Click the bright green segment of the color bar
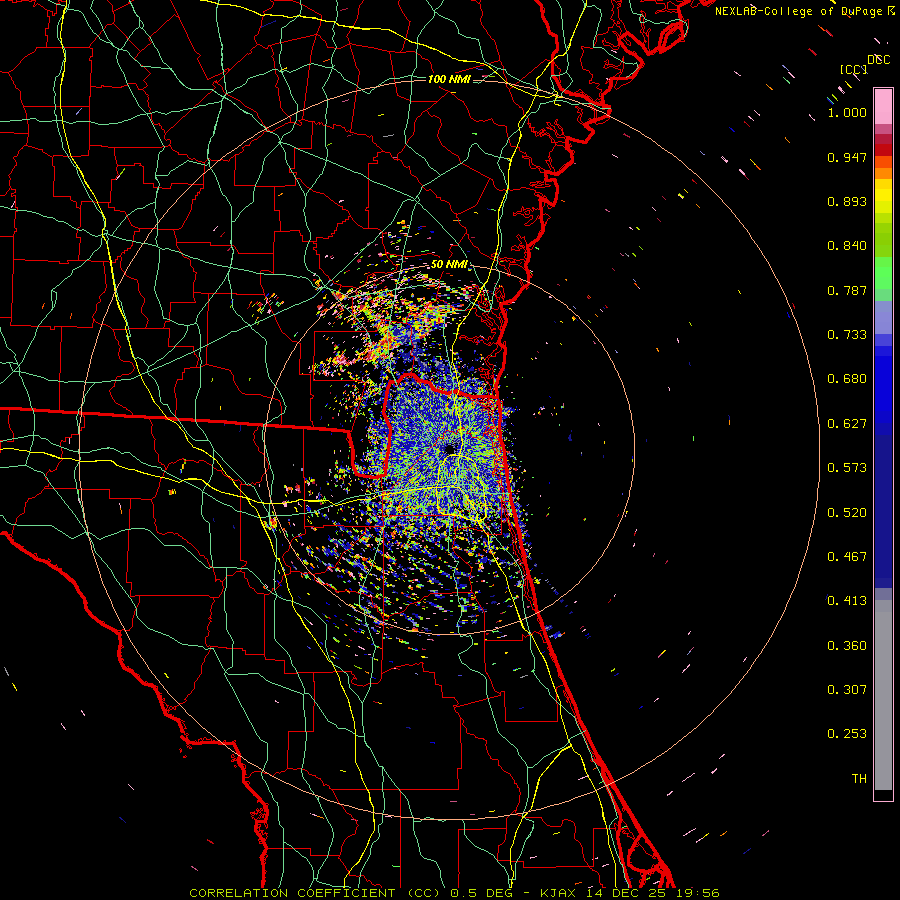 pyautogui.click(x=883, y=273)
